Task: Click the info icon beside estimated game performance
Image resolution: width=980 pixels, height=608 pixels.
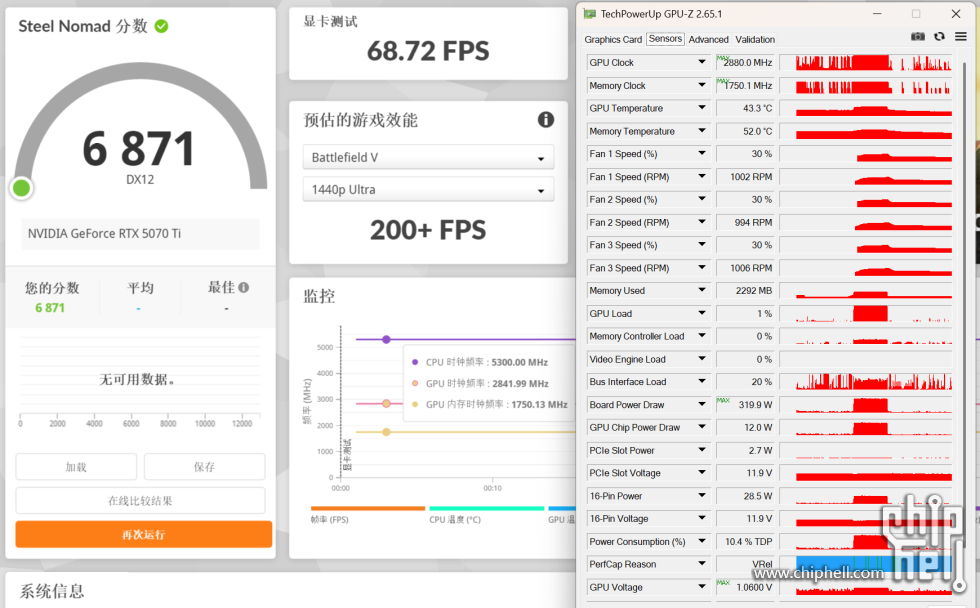Action: (x=546, y=119)
